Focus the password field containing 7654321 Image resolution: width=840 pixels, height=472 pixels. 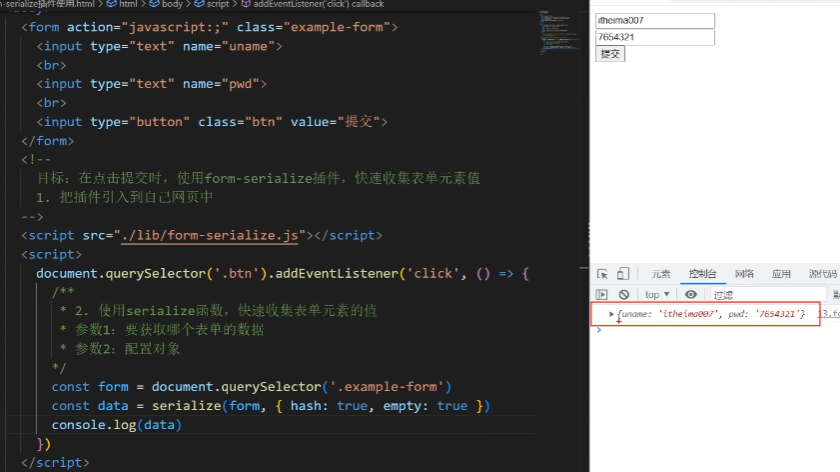pyautogui.click(x=655, y=37)
